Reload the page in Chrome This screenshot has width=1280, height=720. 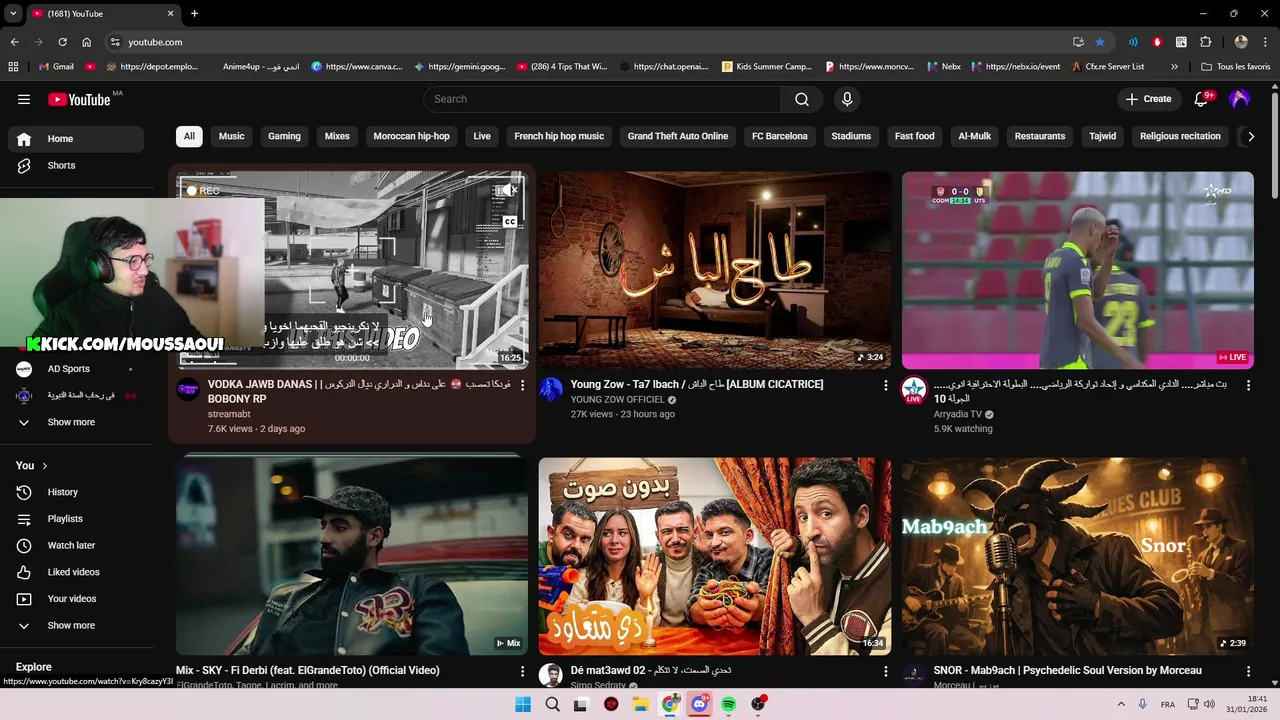point(62,42)
